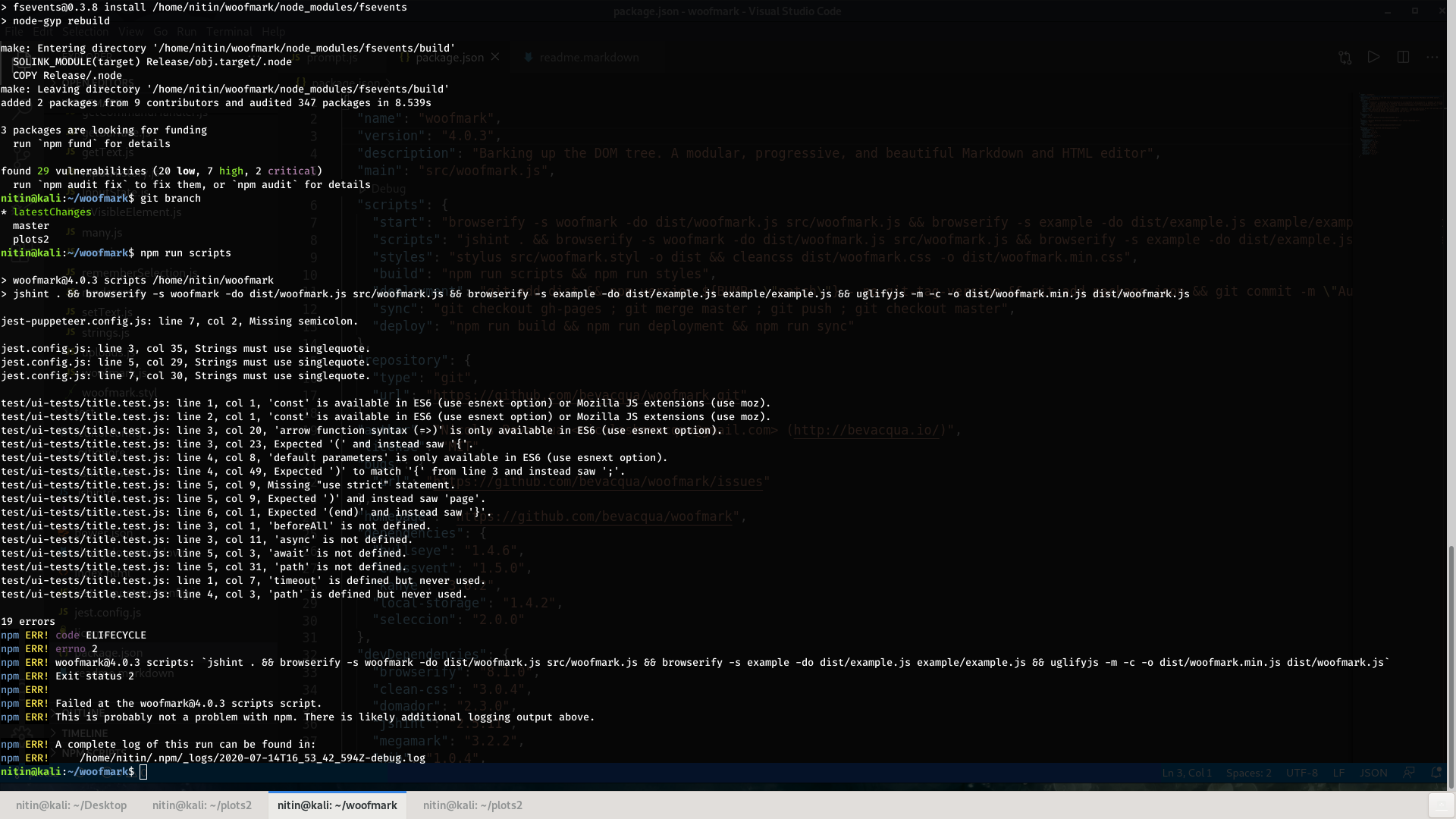The height and width of the screenshot is (819, 1456).
Task: Open the editor More Actions ellipsis
Action: coord(1432,58)
